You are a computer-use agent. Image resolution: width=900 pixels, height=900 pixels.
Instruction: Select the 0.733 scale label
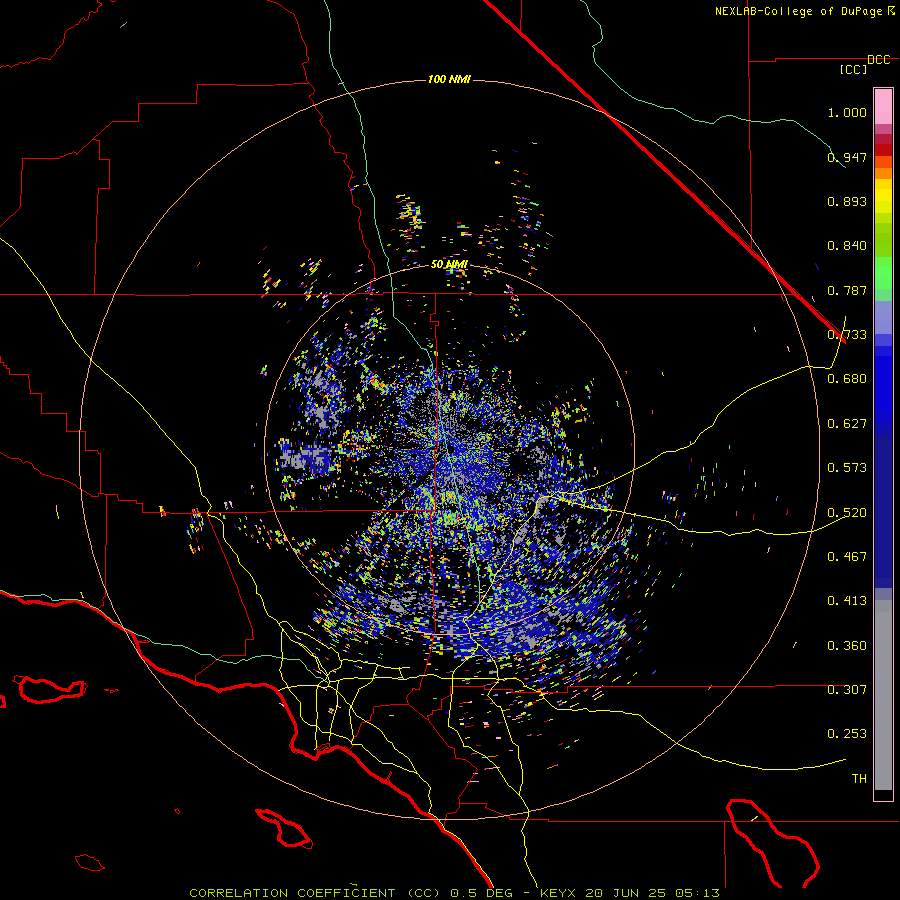pos(847,335)
